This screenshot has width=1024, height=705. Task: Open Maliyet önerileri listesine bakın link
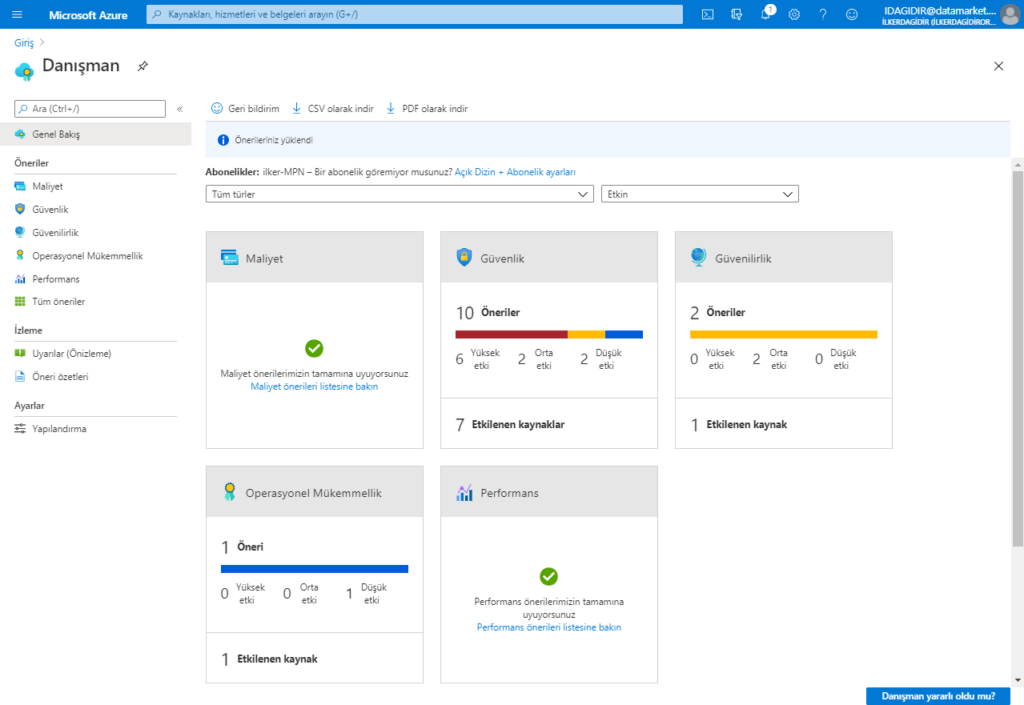tap(314, 386)
